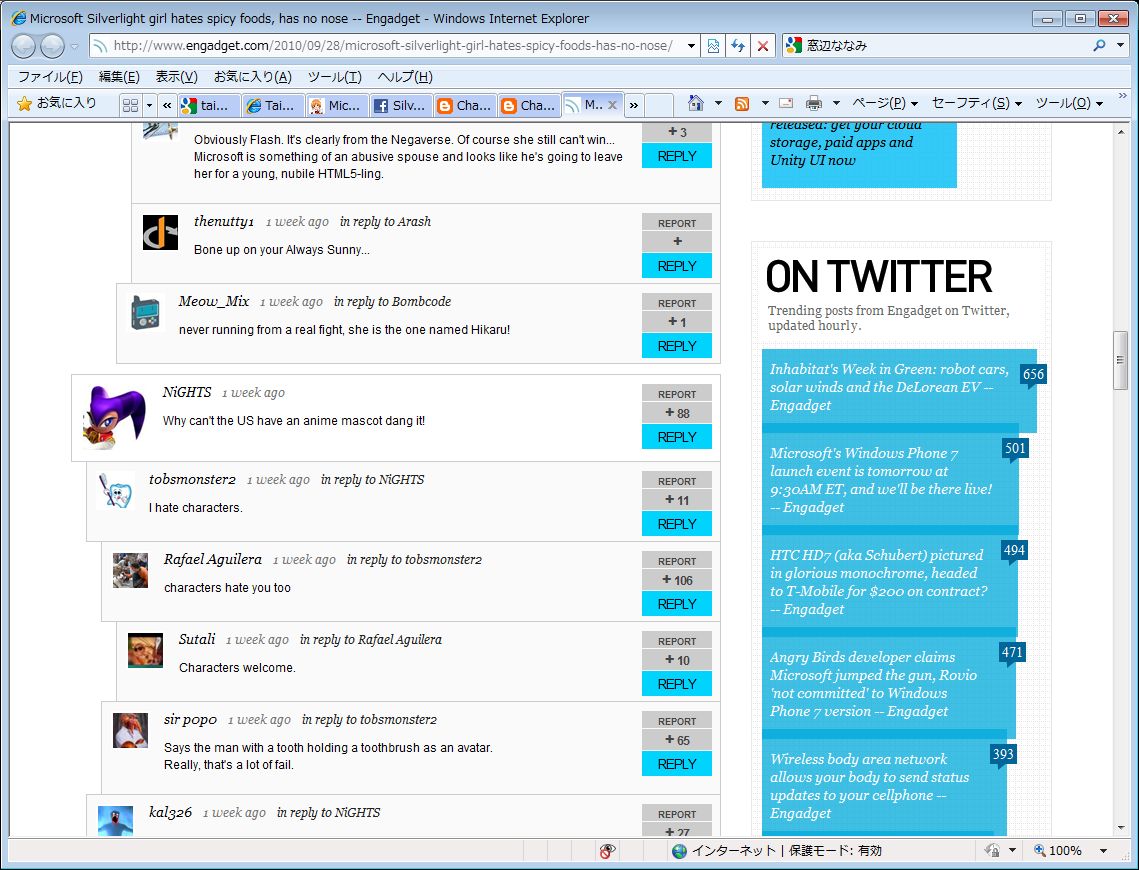Click the search magnifier icon
This screenshot has width=1139, height=870.
point(1099,46)
